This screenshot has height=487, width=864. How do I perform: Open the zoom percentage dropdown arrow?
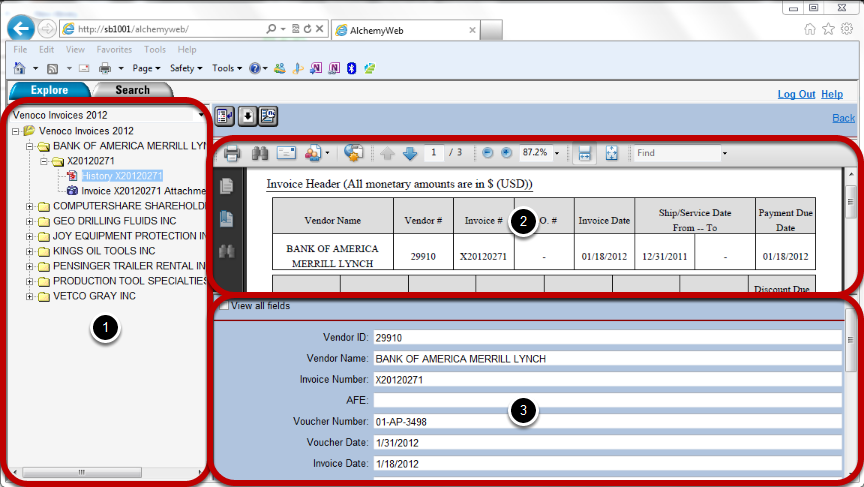[557, 153]
